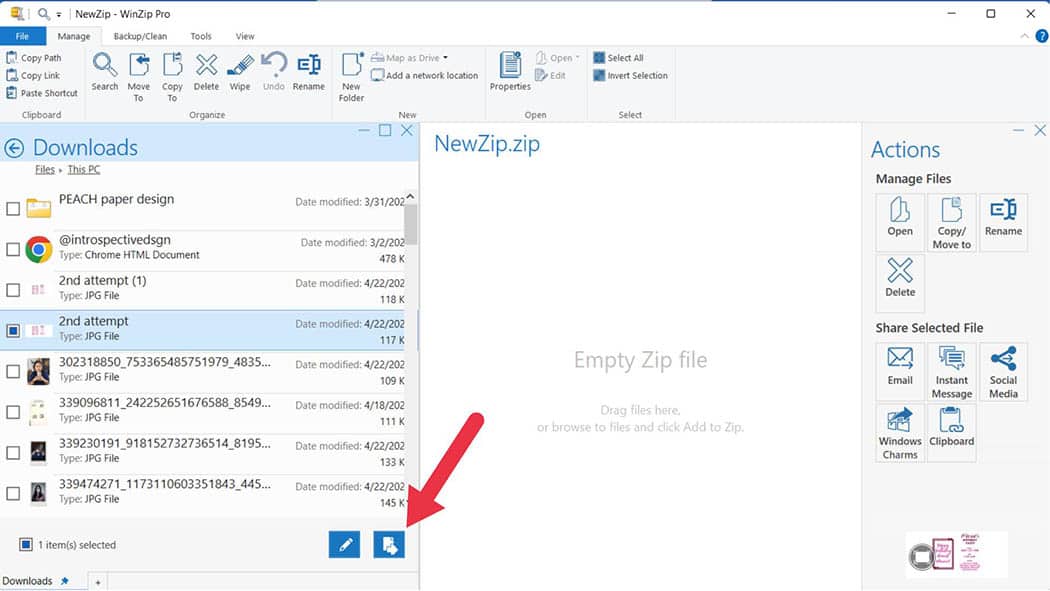The width and height of the screenshot is (1050, 591).
Task: Click the This PC breadcrumb link
Action: pos(84,169)
